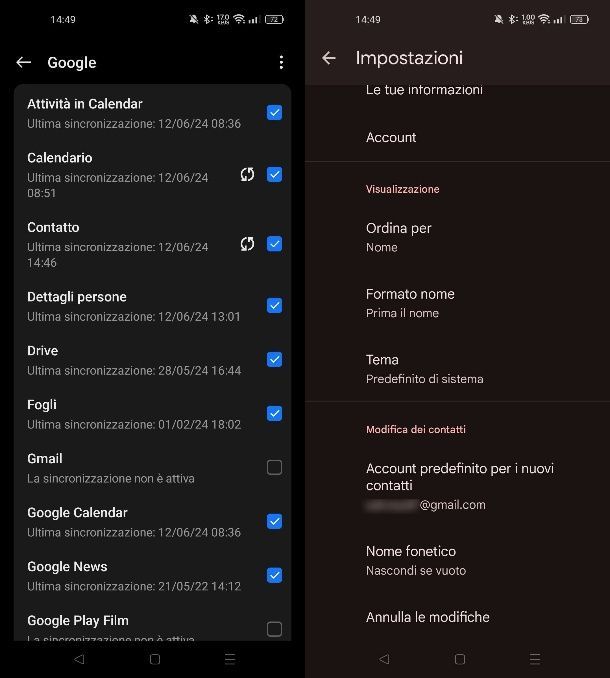Tap the home button on the right phone
Viewport: 610px width, 678px height.
460,659
